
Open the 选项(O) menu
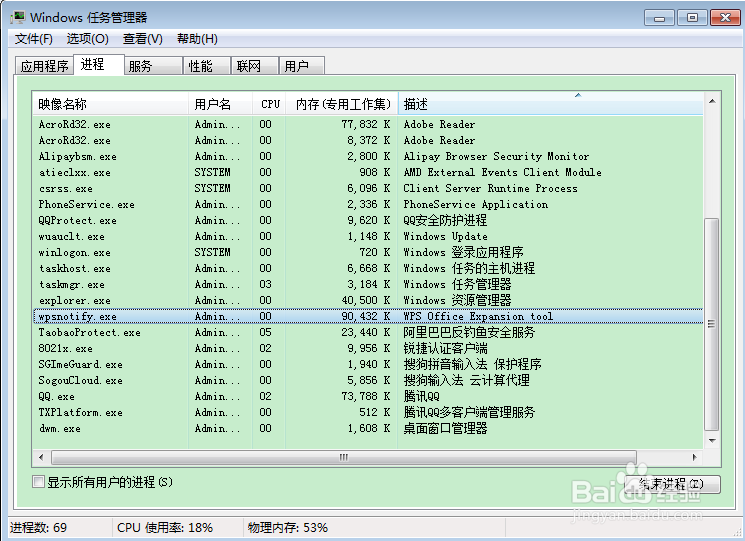click(x=87, y=38)
